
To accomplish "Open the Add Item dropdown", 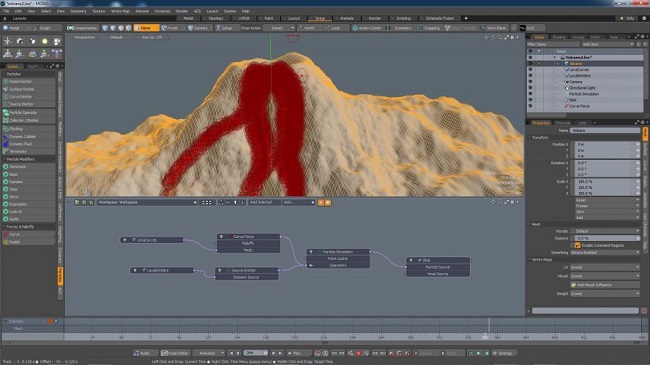I will [607, 44].
